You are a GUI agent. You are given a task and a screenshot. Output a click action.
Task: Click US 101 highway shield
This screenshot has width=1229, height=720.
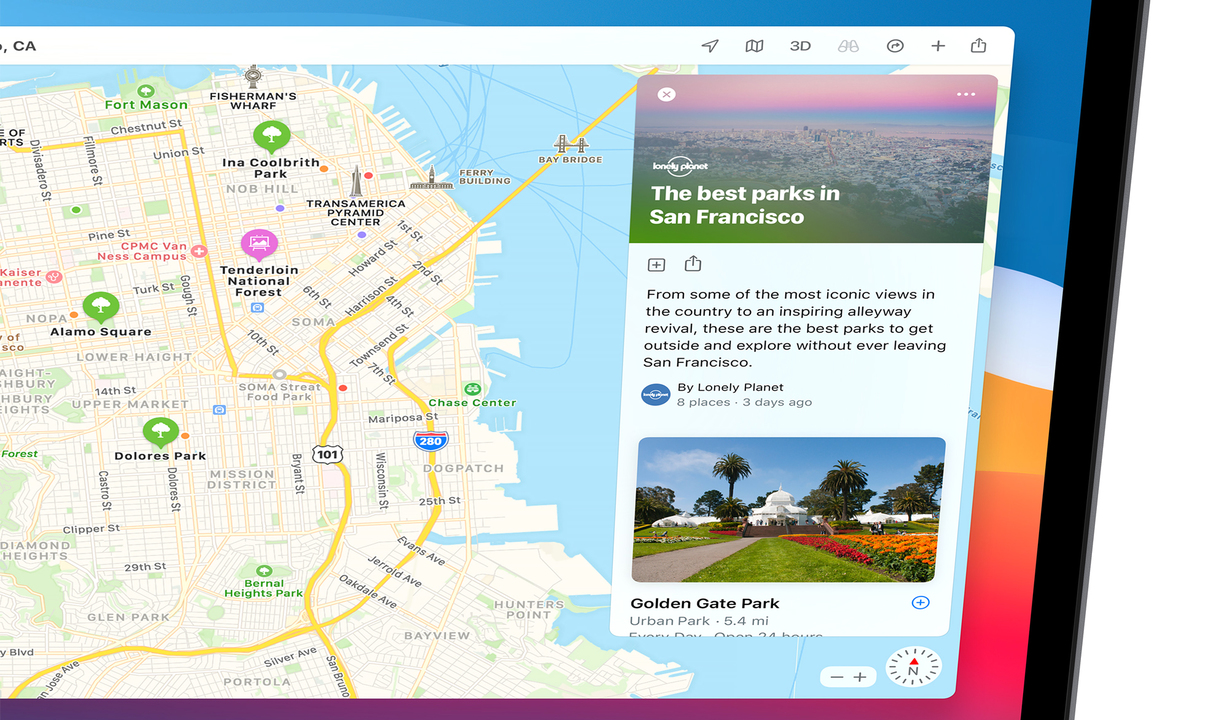coord(328,454)
